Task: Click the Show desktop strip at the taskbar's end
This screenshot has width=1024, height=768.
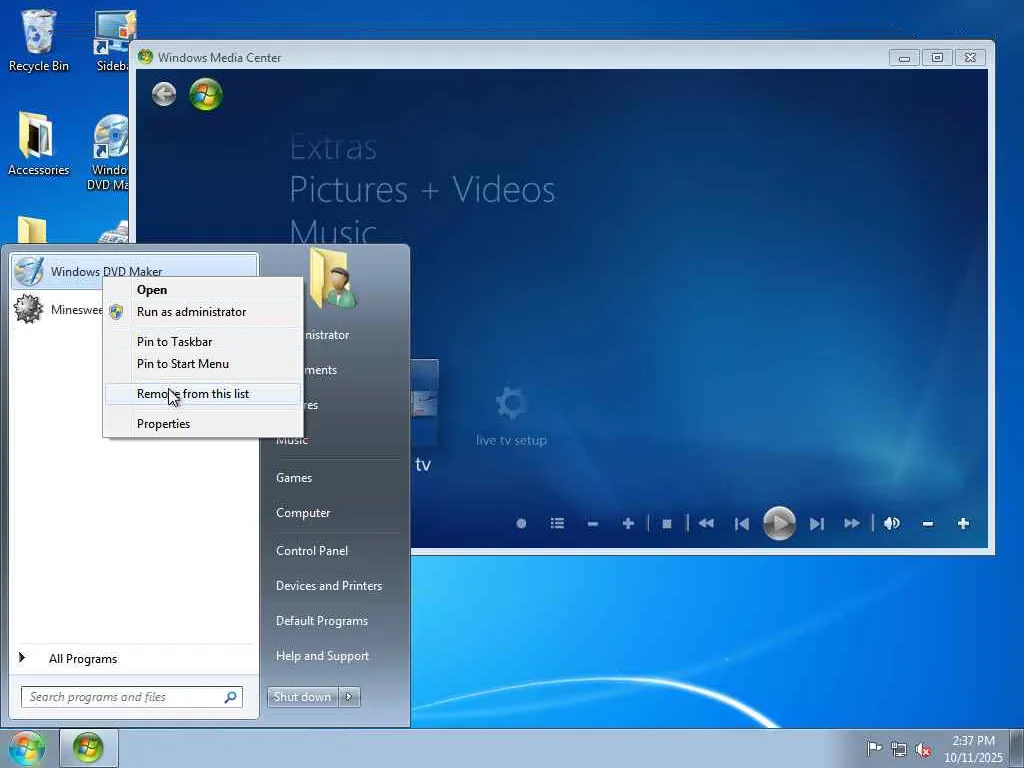Action: [x=1017, y=748]
